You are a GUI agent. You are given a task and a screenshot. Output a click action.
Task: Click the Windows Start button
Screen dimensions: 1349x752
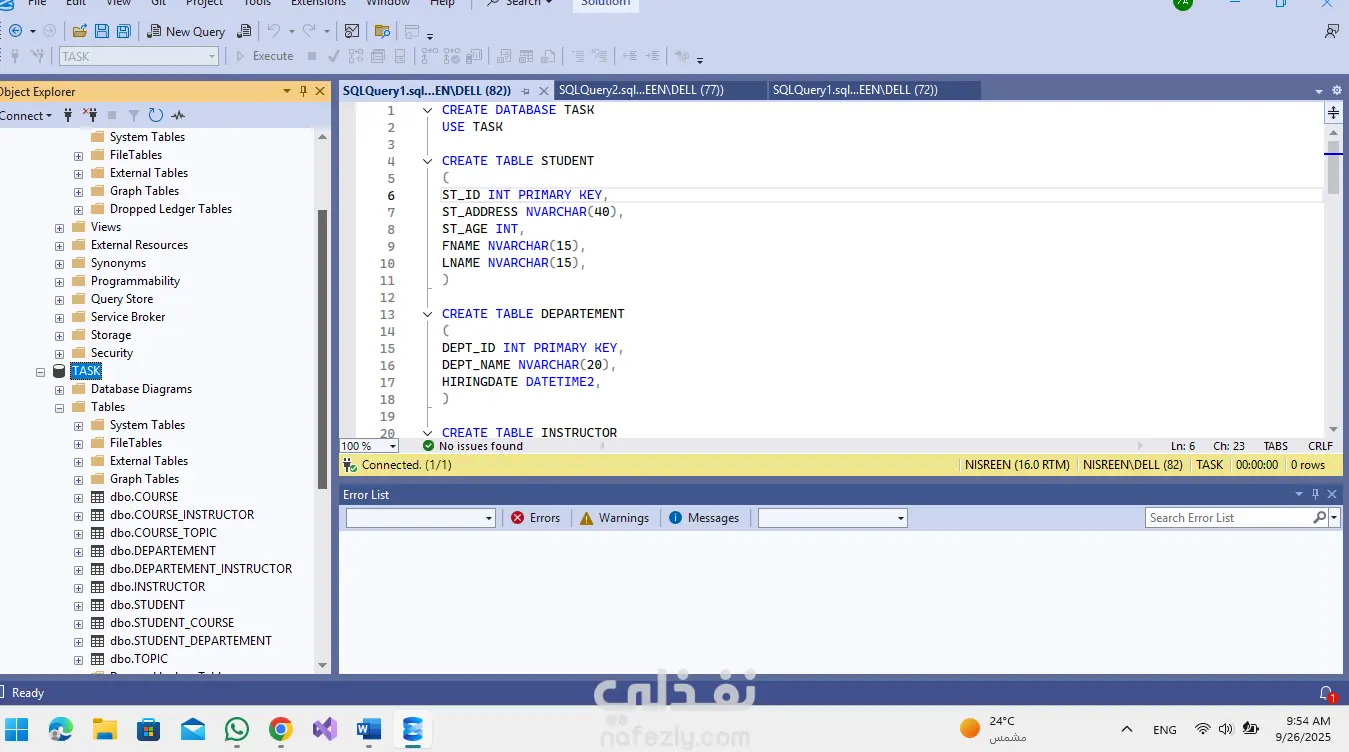[x=17, y=729]
